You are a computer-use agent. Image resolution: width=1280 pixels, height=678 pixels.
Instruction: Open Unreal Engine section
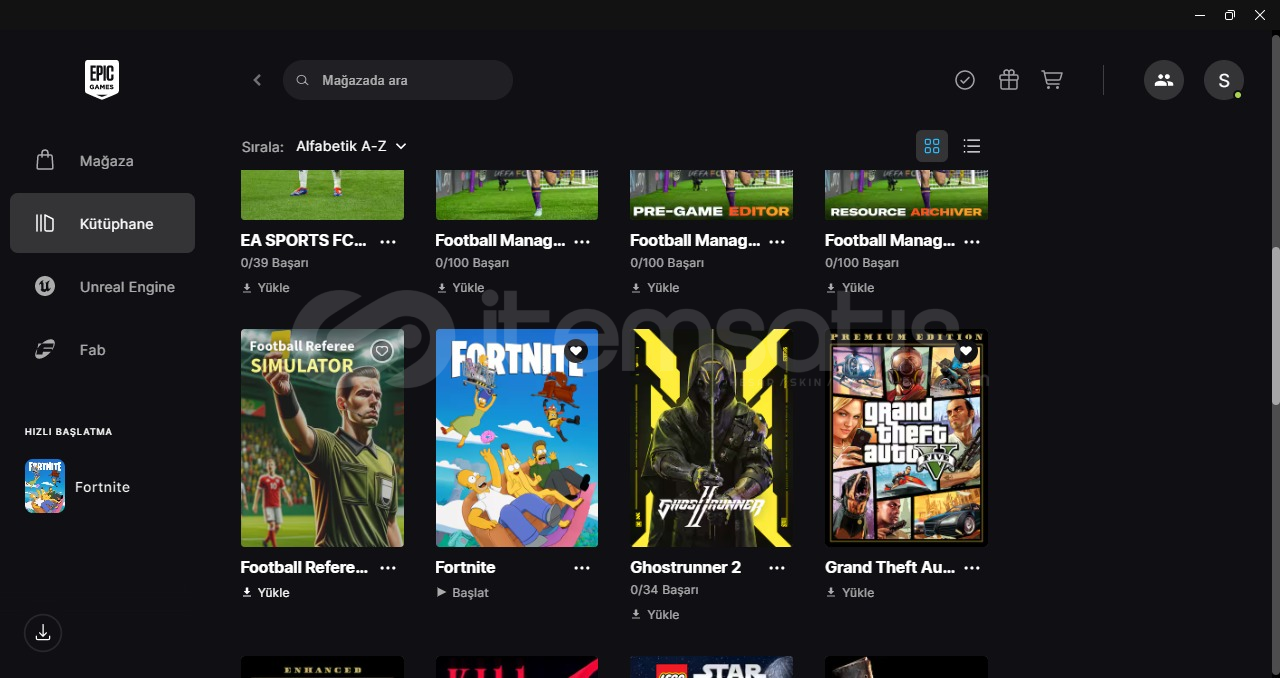tap(102, 287)
